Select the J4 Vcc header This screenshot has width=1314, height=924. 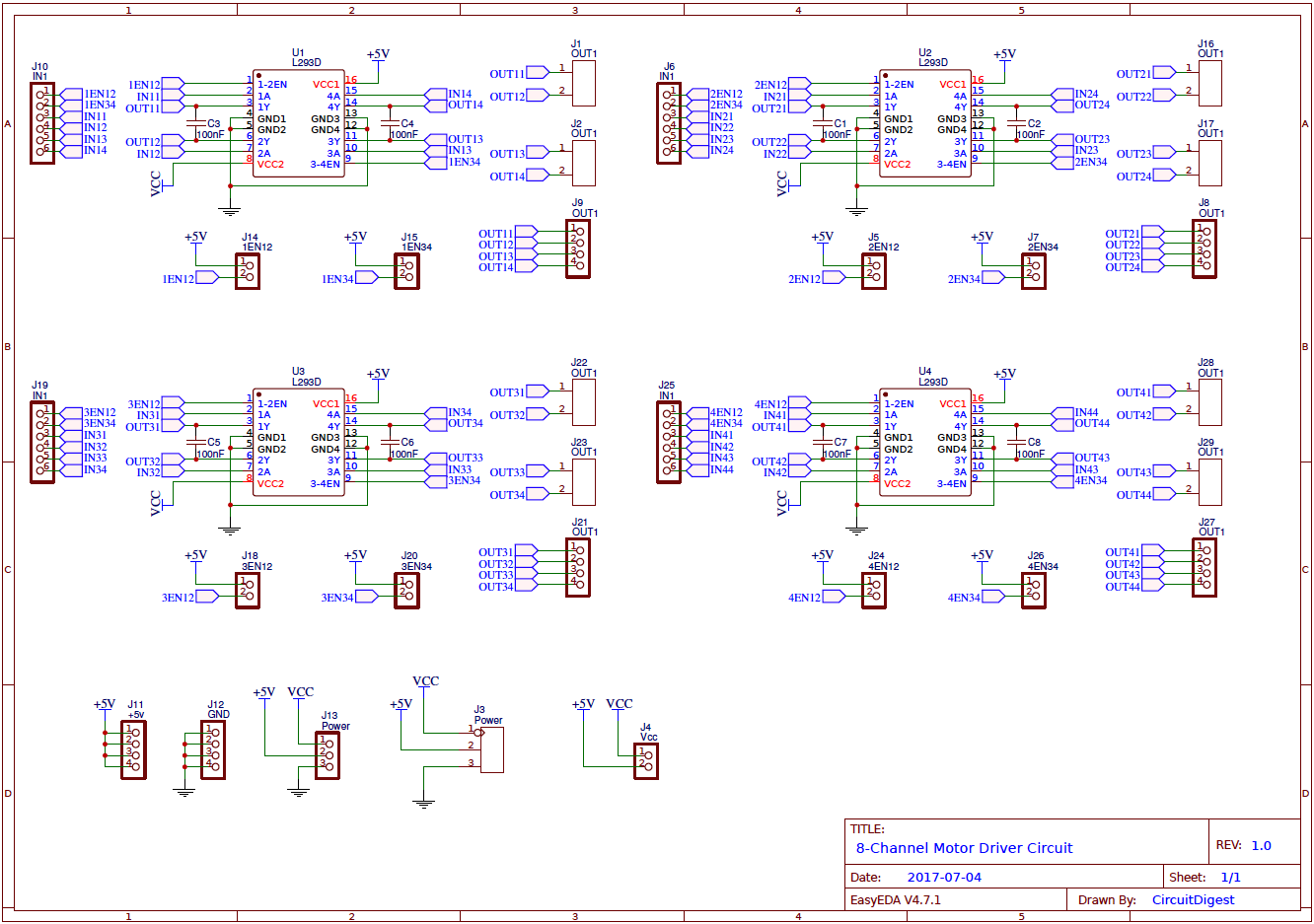click(646, 761)
